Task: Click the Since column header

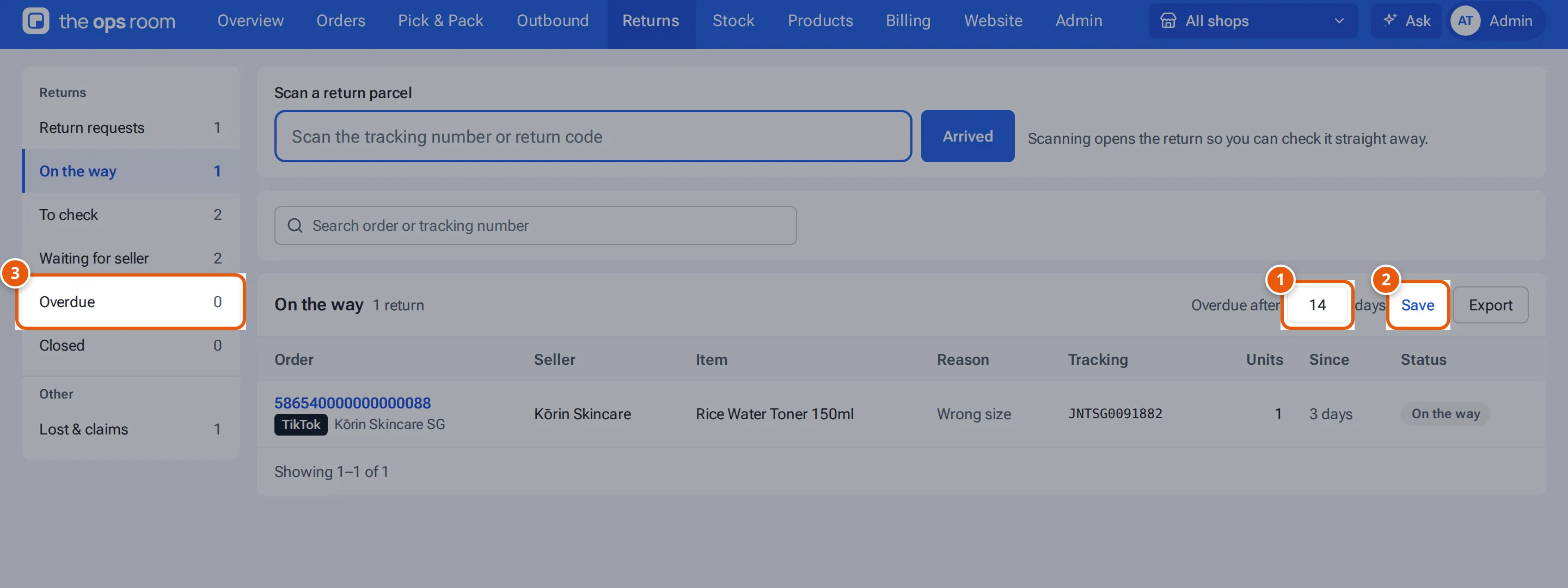Action: click(1329, 360)
